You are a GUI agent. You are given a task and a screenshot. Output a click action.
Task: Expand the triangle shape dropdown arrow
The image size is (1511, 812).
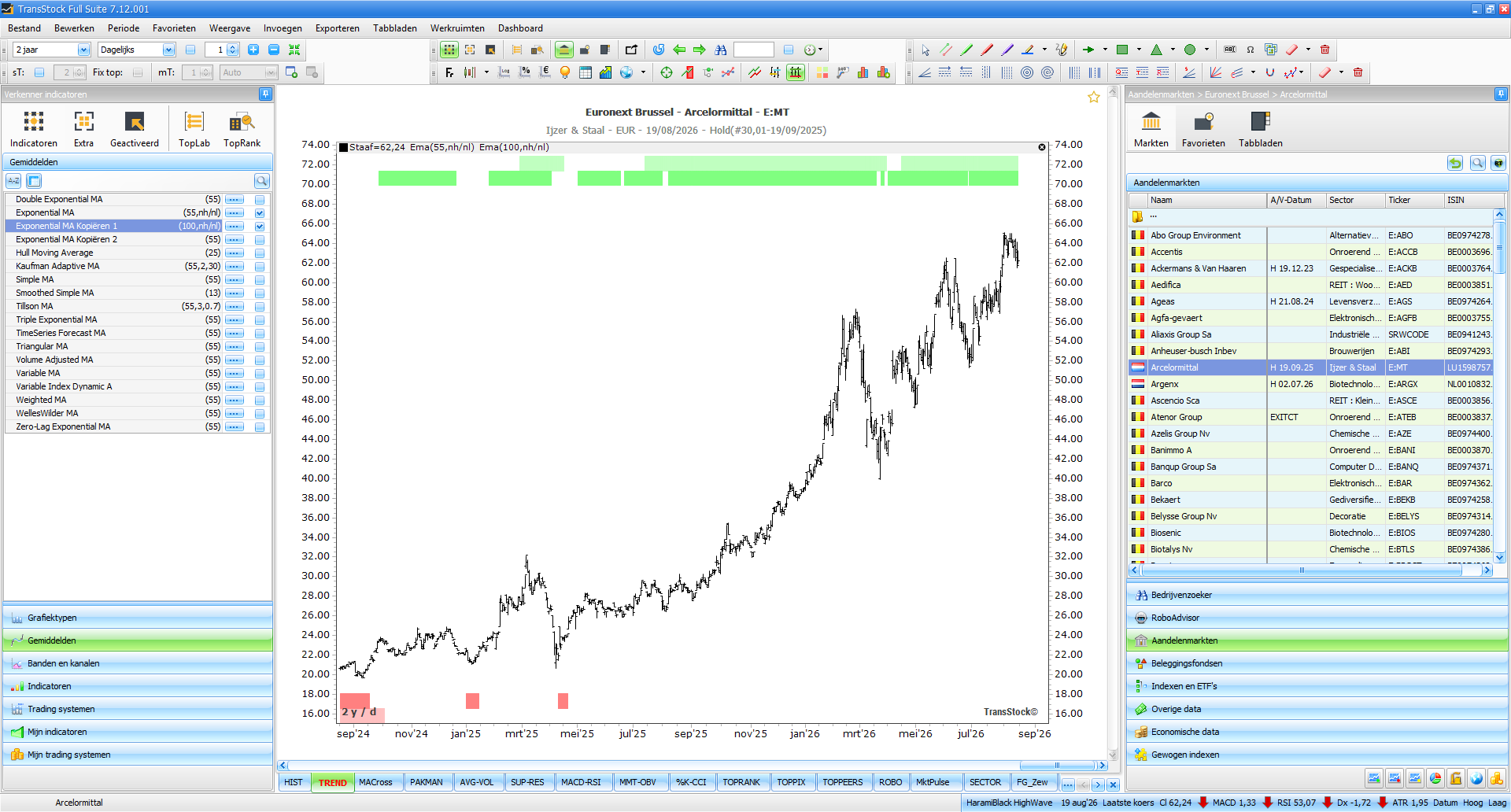(x=1173, y=50)
